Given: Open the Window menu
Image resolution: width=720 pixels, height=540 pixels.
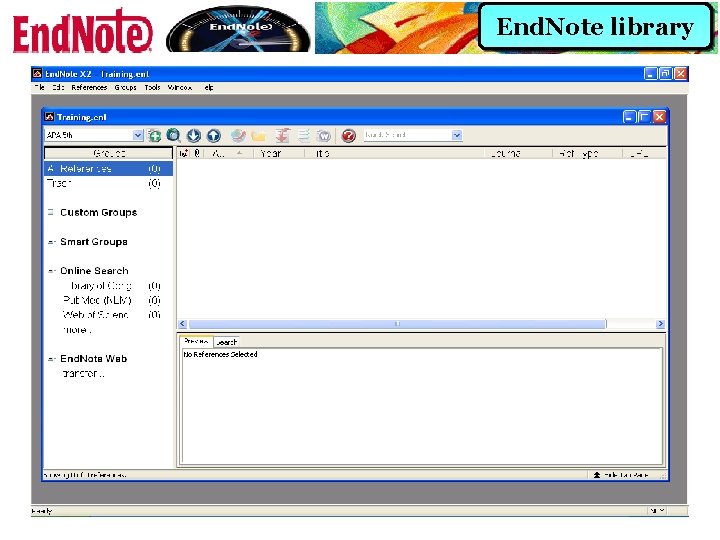Looking at the screenshot, I should pyautogui.click(x=180, y=87).
